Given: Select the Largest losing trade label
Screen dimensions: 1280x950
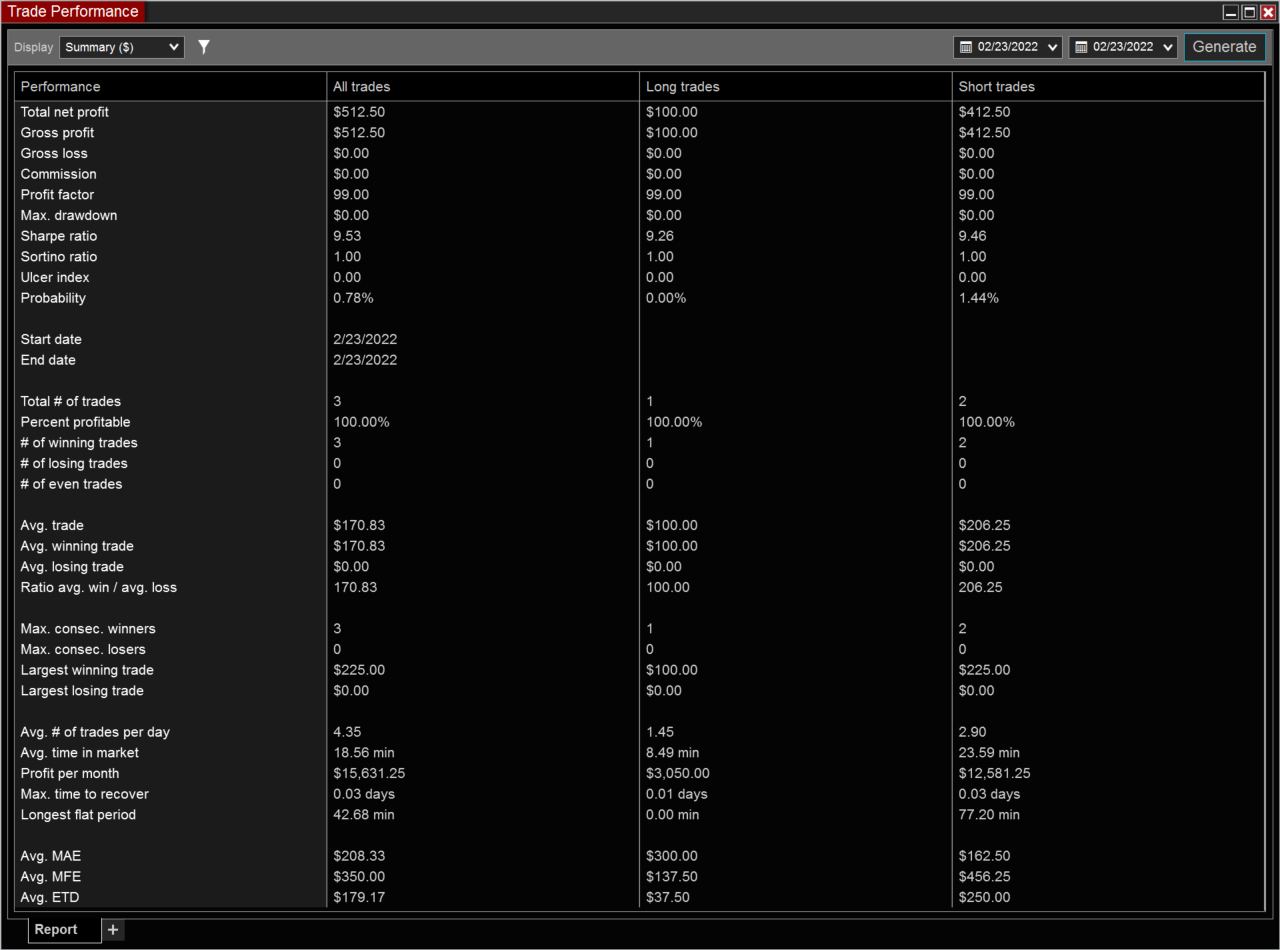Looking at the screenshot, I should click(82, 691).
